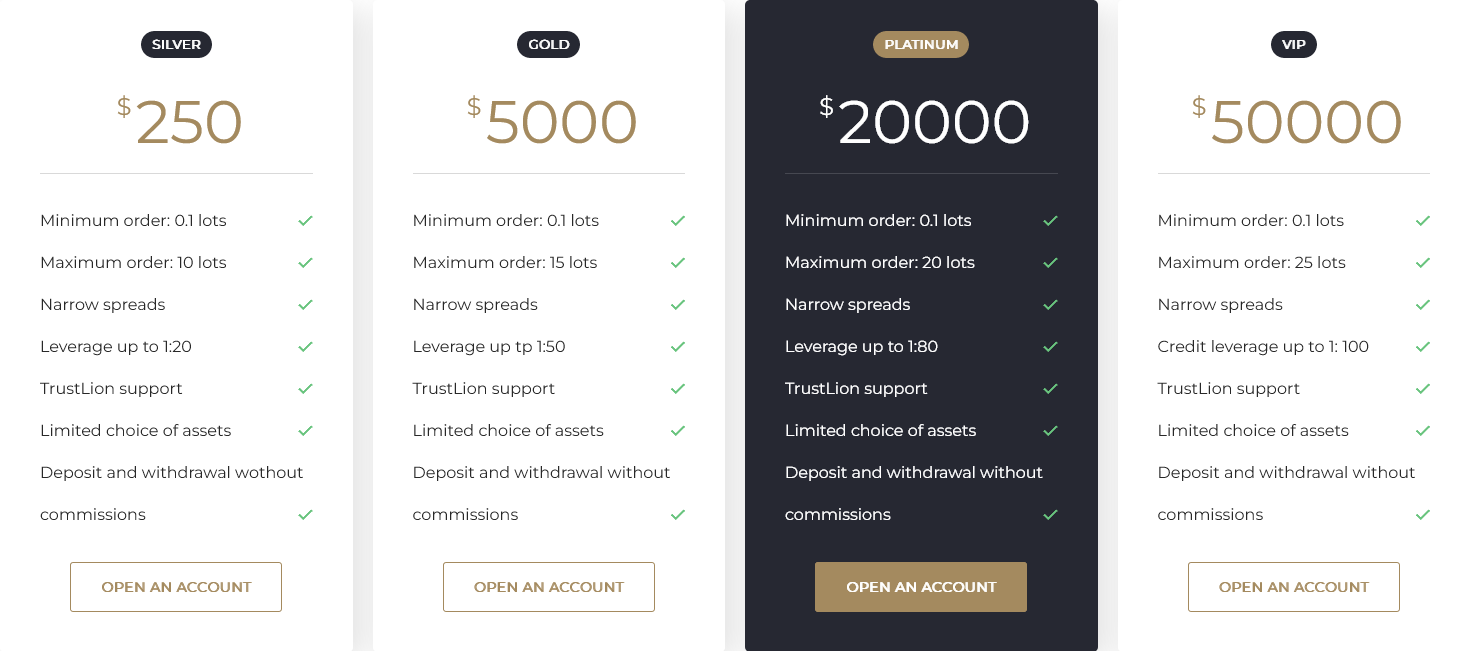Click the $250 Silver price
The width and height of the screenshot is (1465, 651).
[180, 122]
